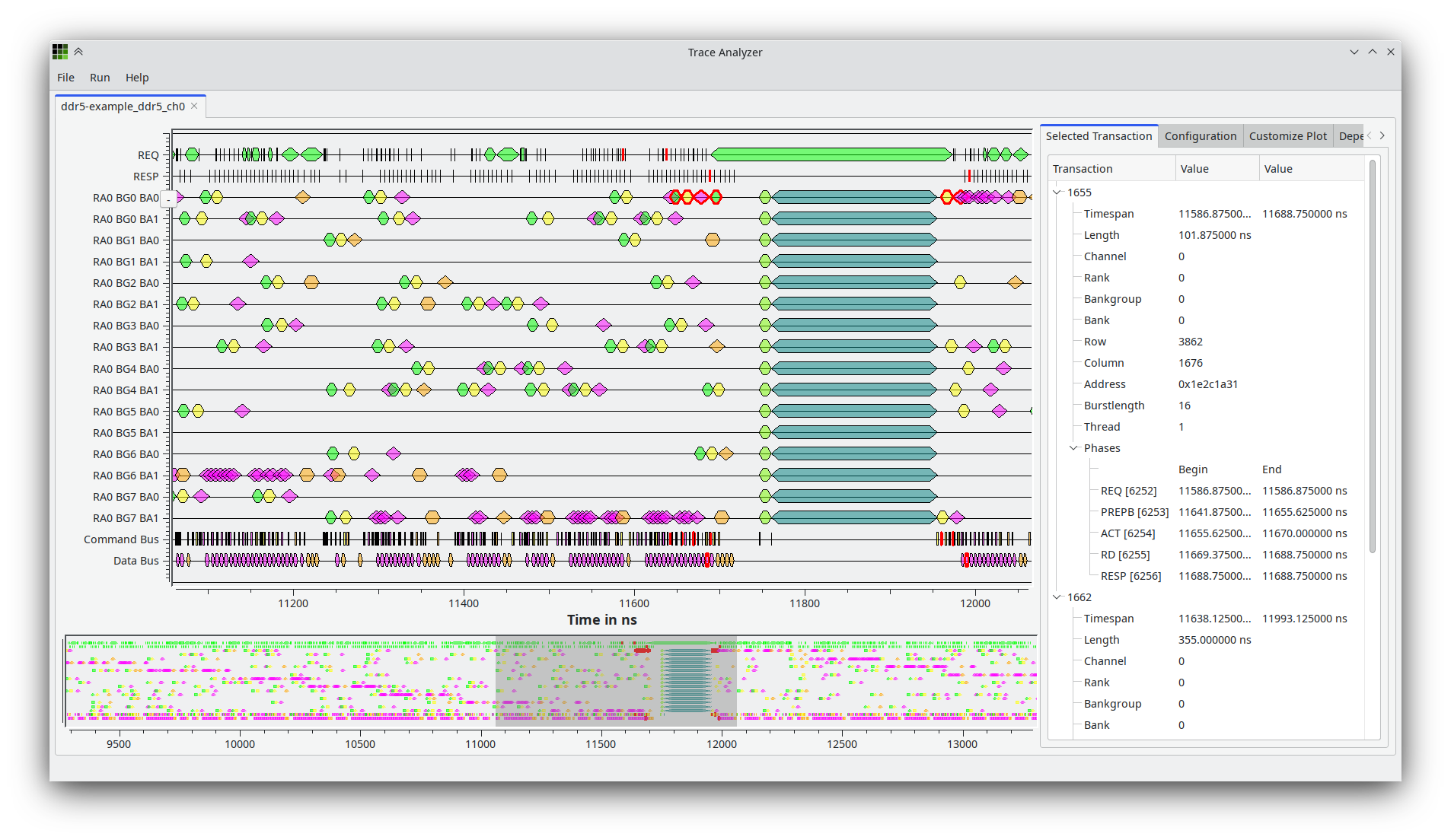
Task: Click the keep-above double chevron icon
Action: coord(78,52)
